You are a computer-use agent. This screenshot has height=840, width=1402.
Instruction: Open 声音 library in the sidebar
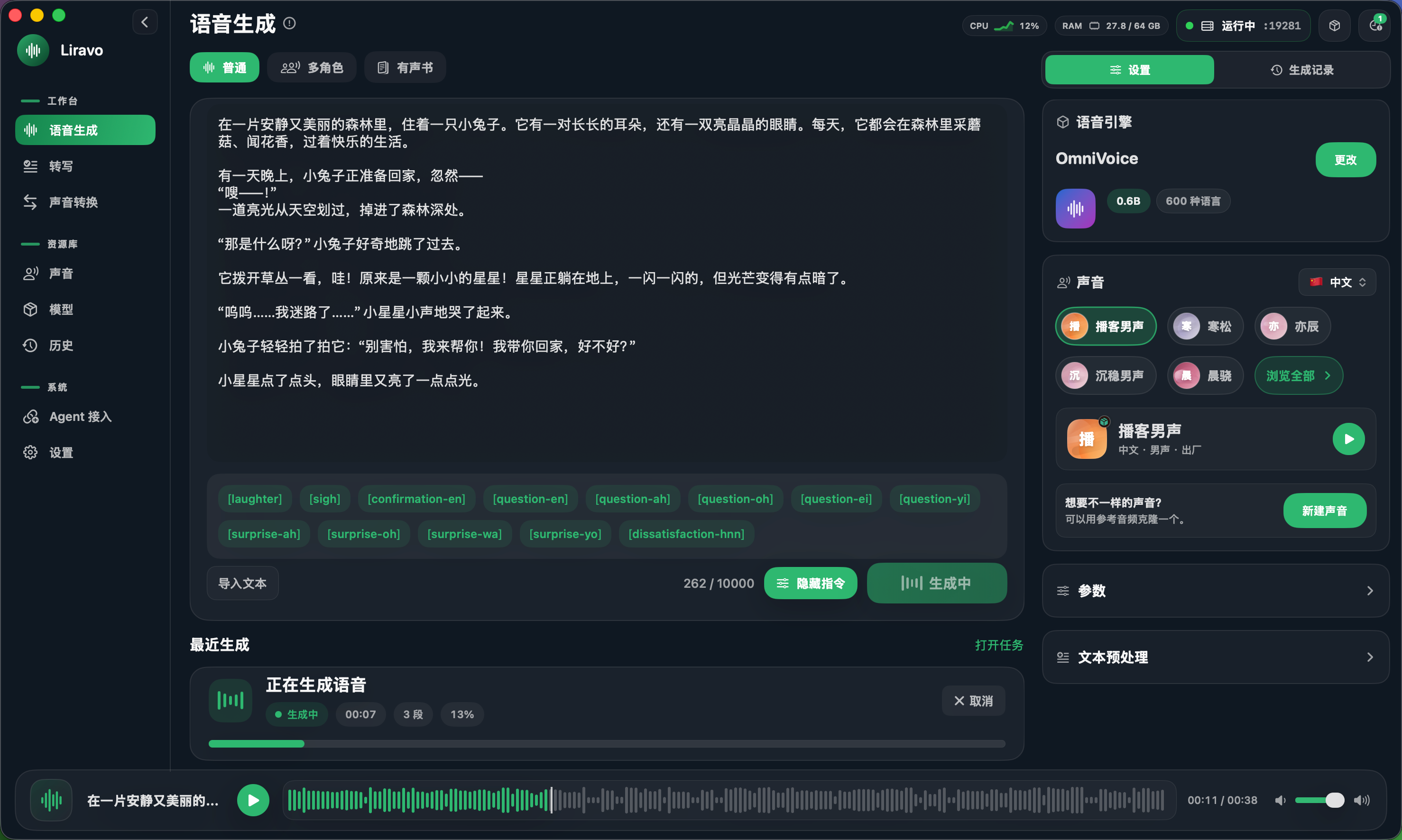point(85,274)
